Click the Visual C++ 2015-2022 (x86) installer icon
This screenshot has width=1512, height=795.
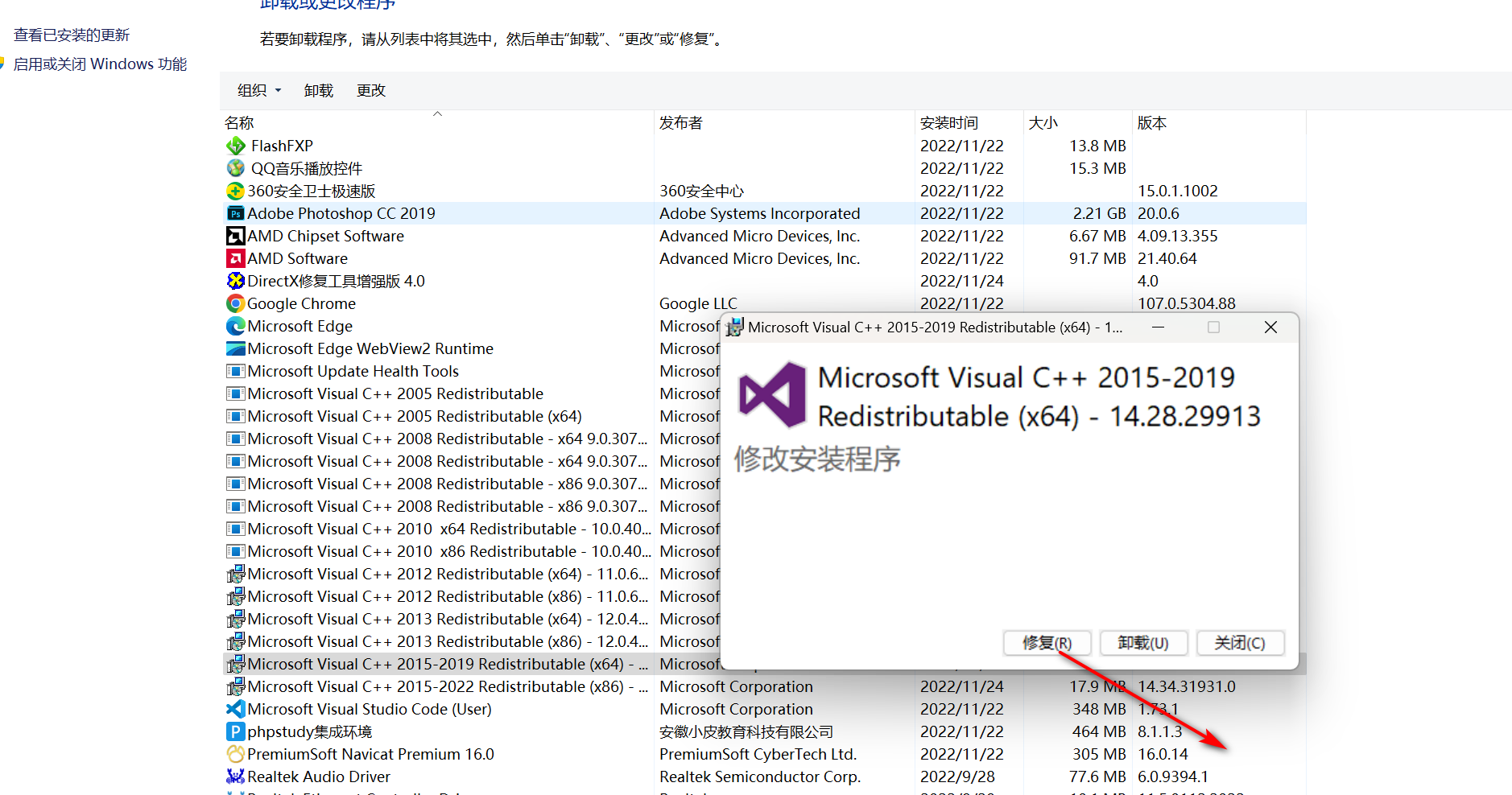click(235, 686)
